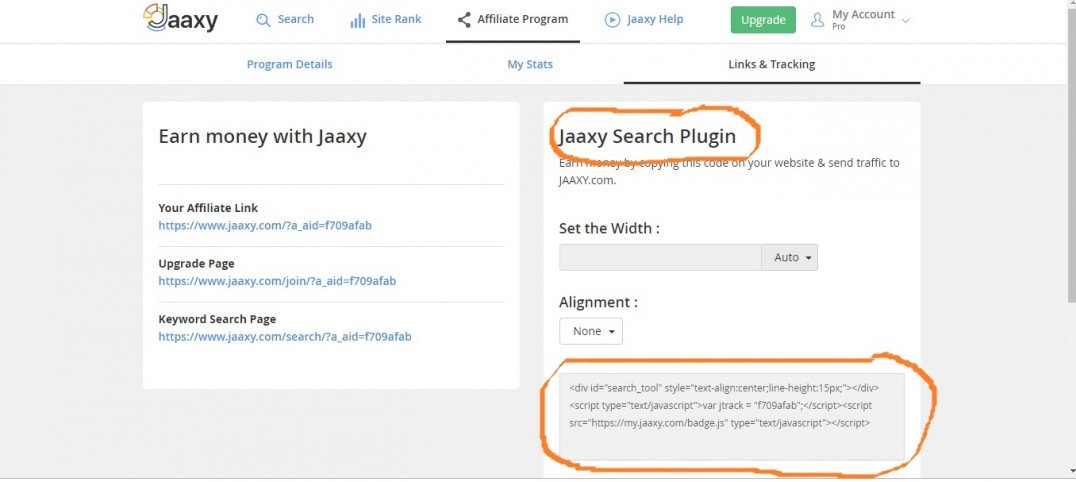
Task: Click the Jaaxy Help play icon
Action: (x=612, y=20)
